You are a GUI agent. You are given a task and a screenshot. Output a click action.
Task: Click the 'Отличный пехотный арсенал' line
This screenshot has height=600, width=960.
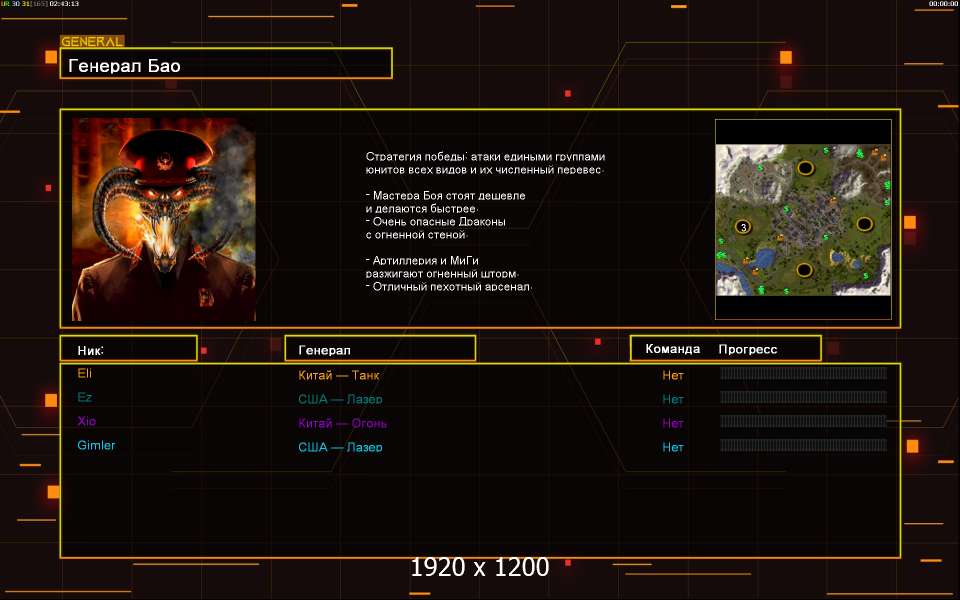click(x=449, y=286)
